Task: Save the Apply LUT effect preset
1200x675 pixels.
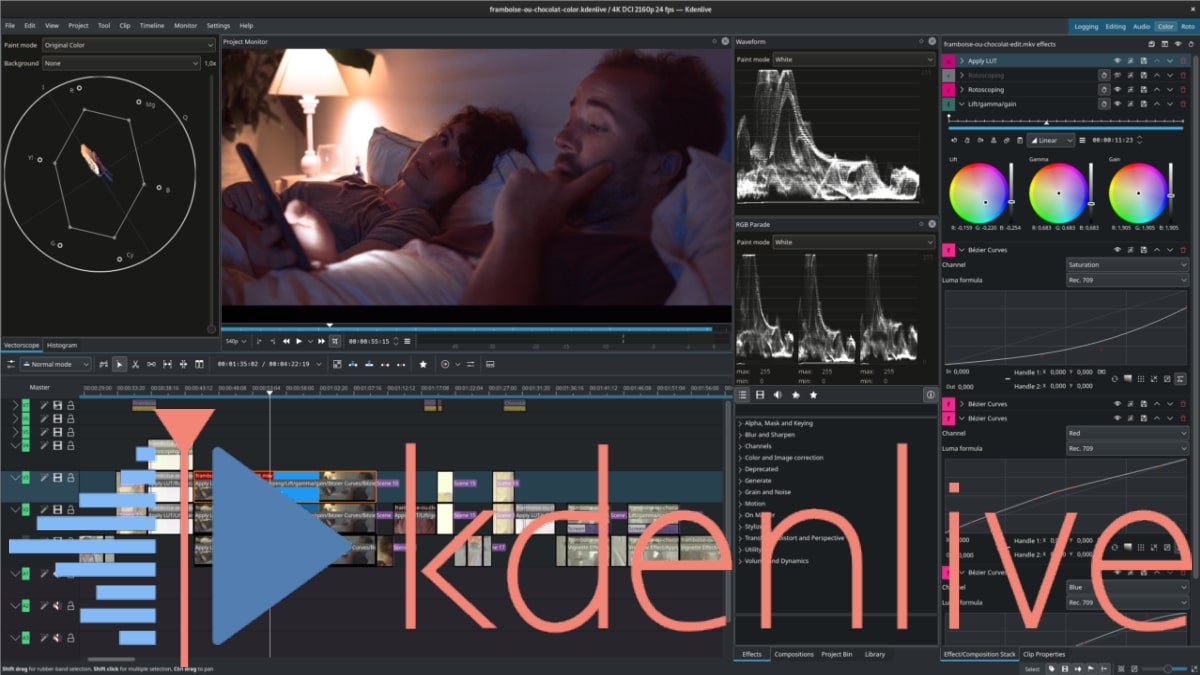Action: [1144, 61]
